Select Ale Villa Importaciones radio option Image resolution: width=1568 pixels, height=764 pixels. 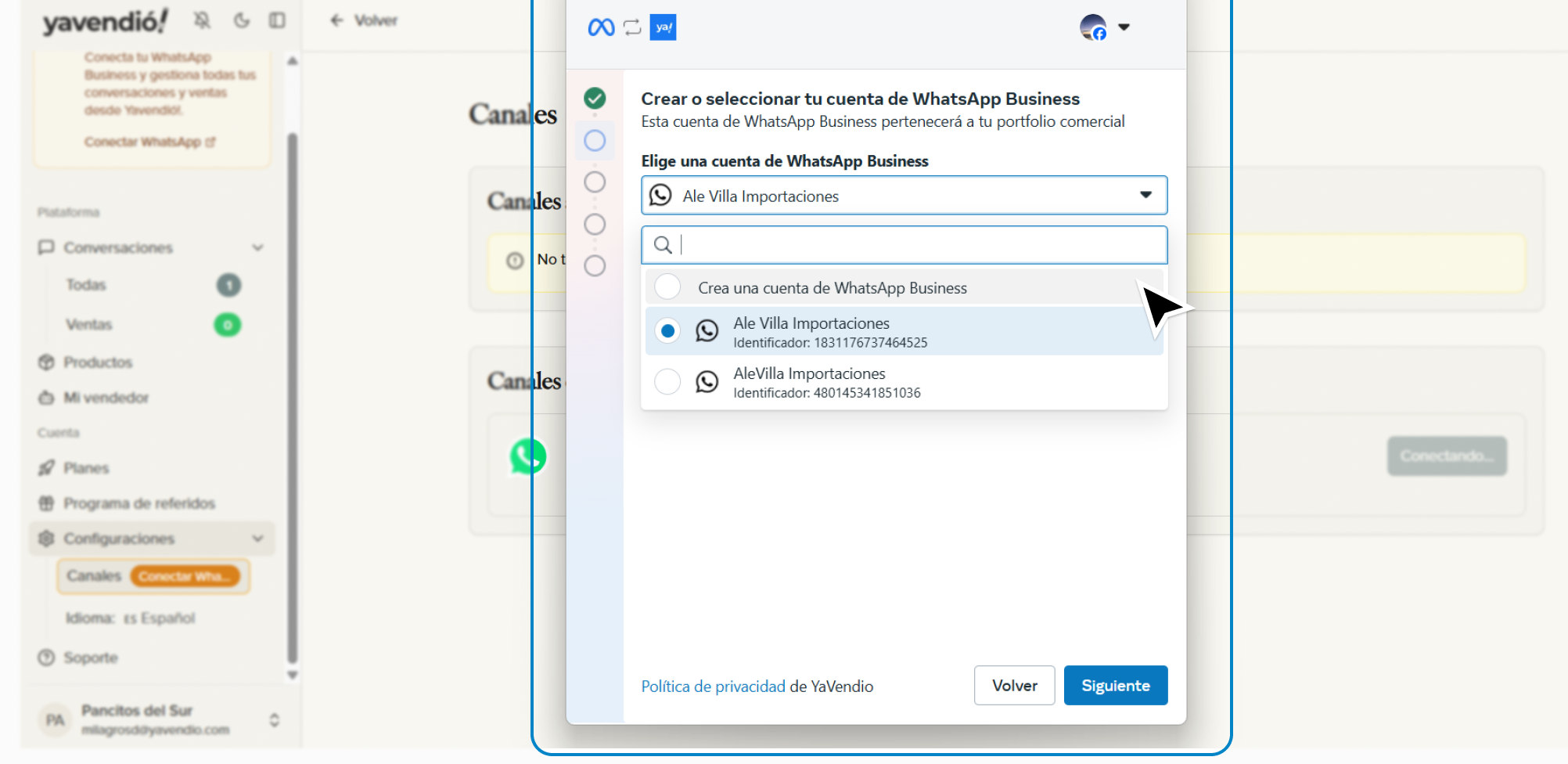tap(667, 331)
